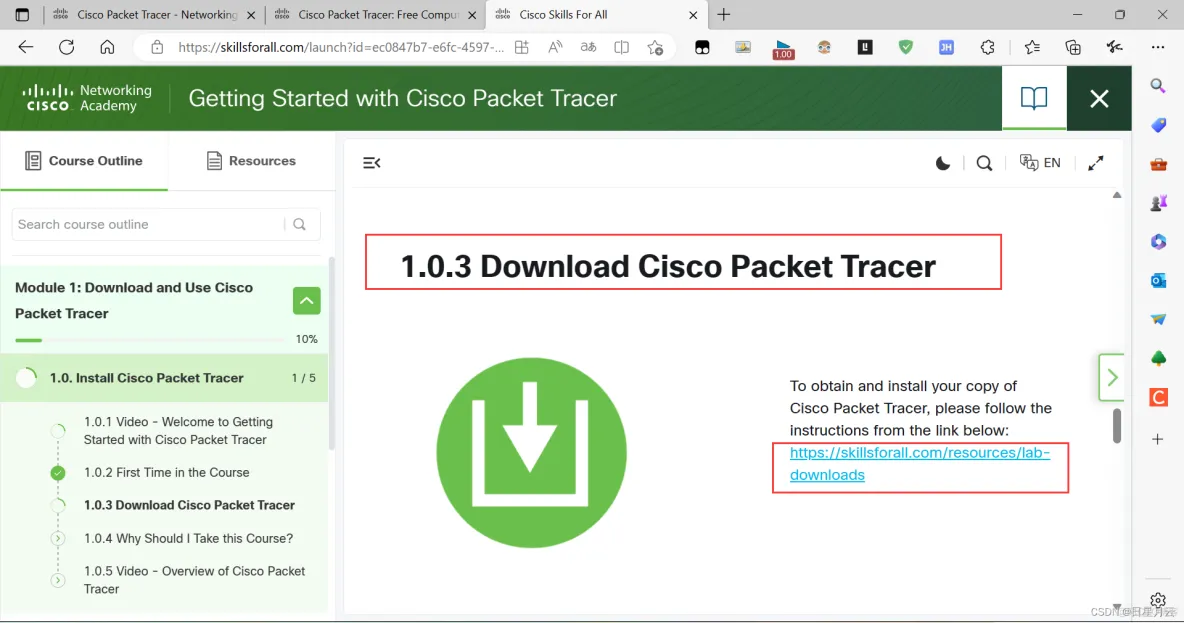
Task: Click the content area vertical scrollbar thumb
Action: click(x=1117, y=427)
